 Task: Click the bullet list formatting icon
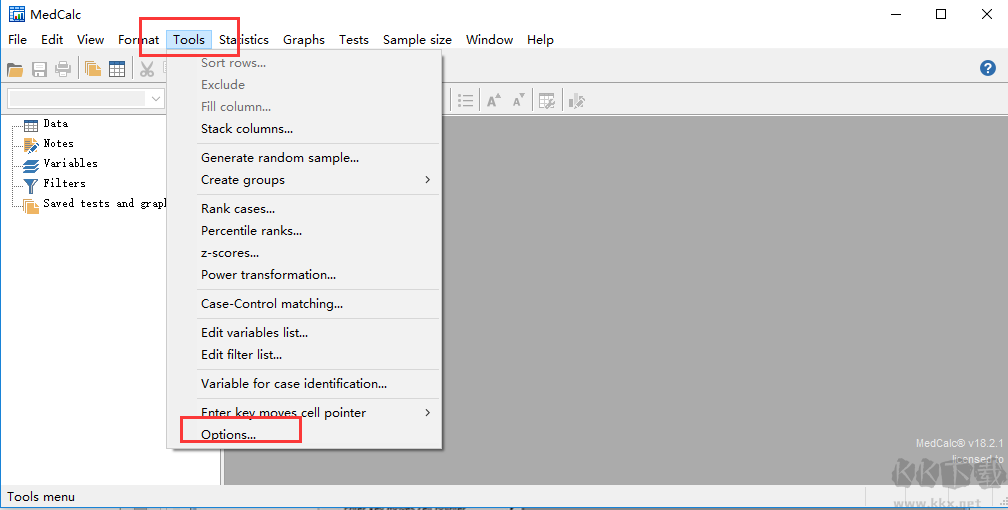(465, 101)
